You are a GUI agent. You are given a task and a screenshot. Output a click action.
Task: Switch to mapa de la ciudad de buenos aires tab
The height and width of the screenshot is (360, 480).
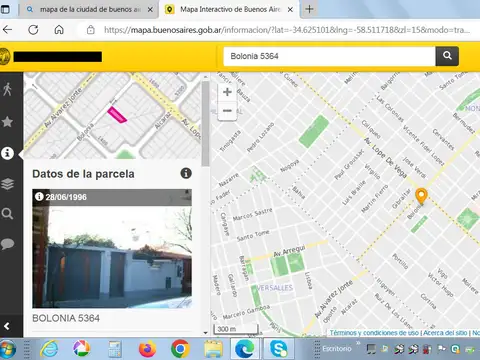coord(90,9)
